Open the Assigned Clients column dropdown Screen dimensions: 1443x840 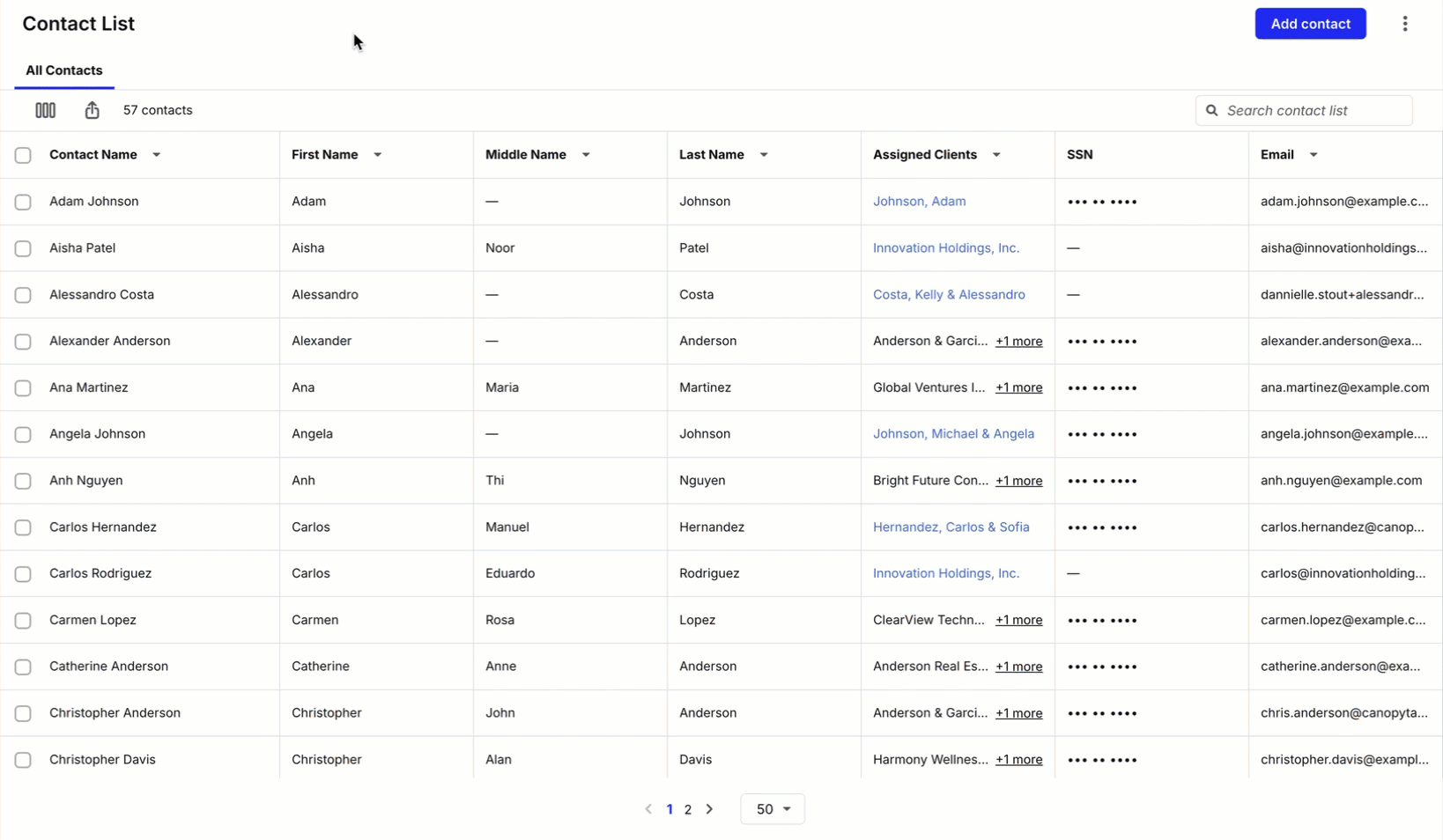[x=997, y=155]
